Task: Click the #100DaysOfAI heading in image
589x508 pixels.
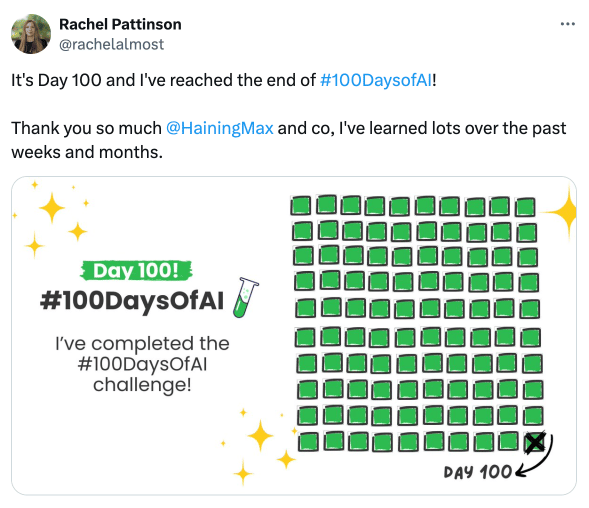Action: click(132, 301)
